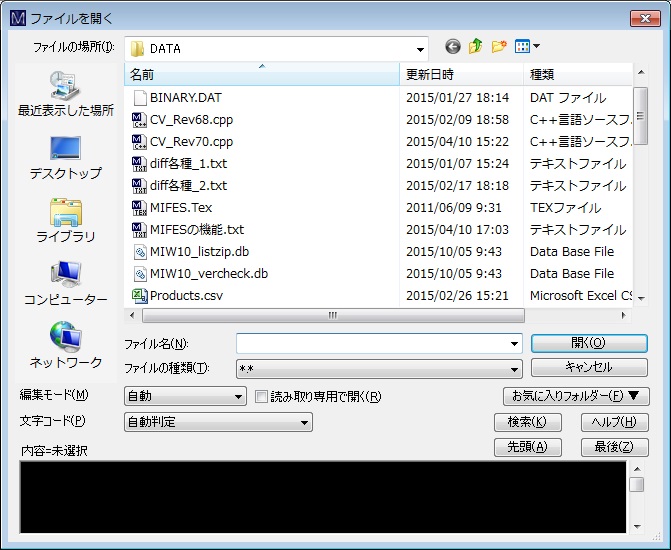Expand the DATA folder location dropdown
The height and width of the screenshot is (550, 671).
(421, 48)
